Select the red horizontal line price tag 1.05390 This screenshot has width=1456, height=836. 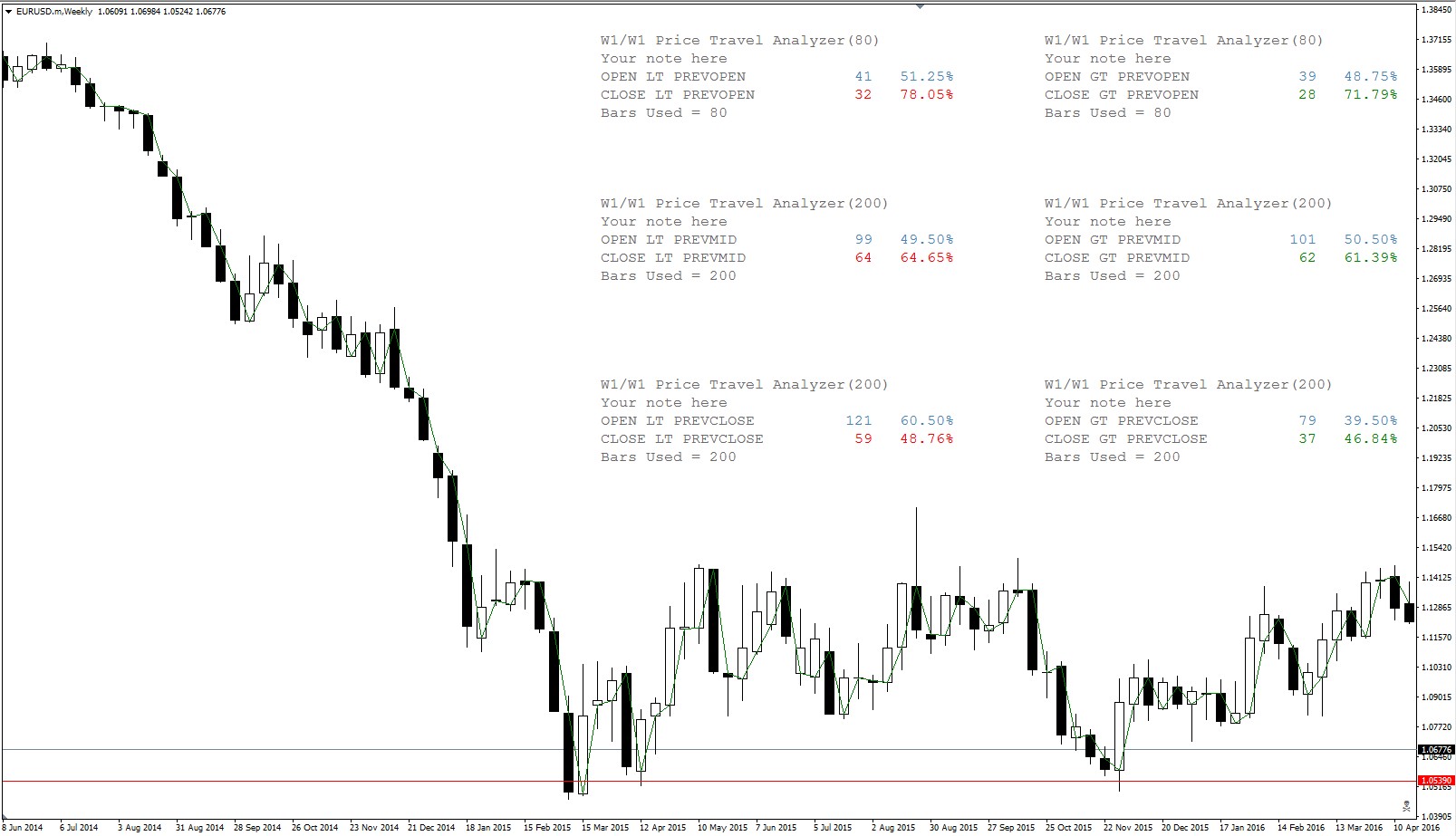1435,781
